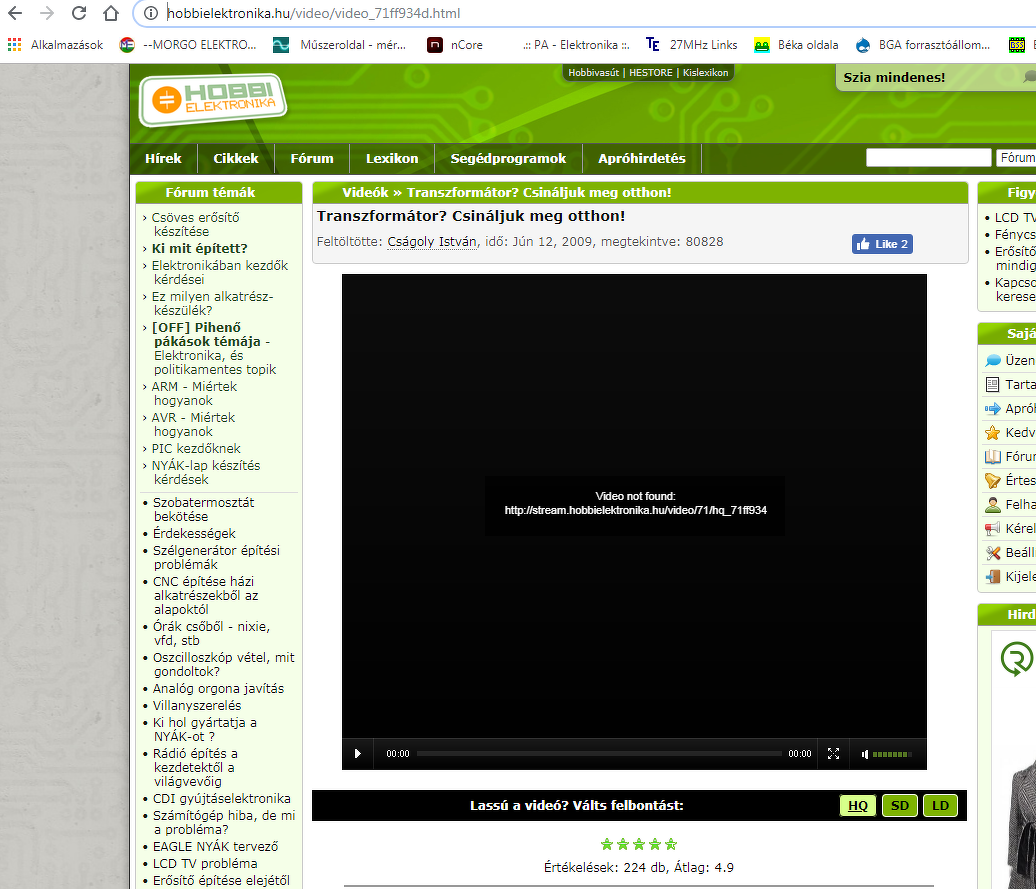Open the Villanyszerelés topic
The image size is (1036, 889).
click(197, 705)
